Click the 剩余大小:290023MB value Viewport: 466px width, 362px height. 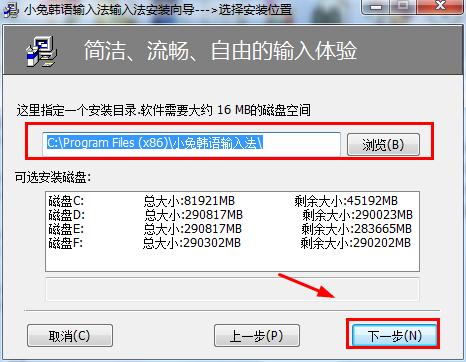point(357,215)
